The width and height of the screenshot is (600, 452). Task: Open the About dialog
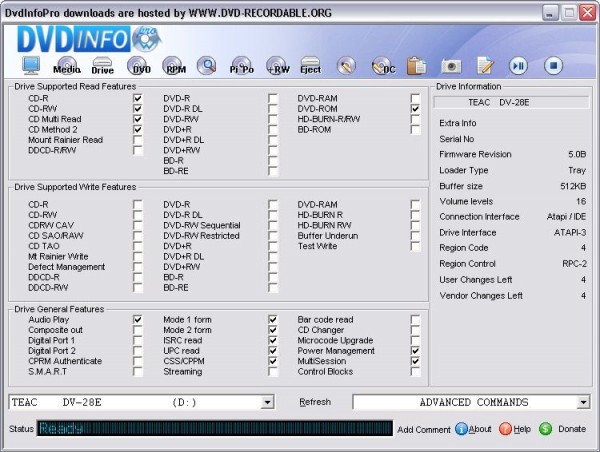point(473,429)
